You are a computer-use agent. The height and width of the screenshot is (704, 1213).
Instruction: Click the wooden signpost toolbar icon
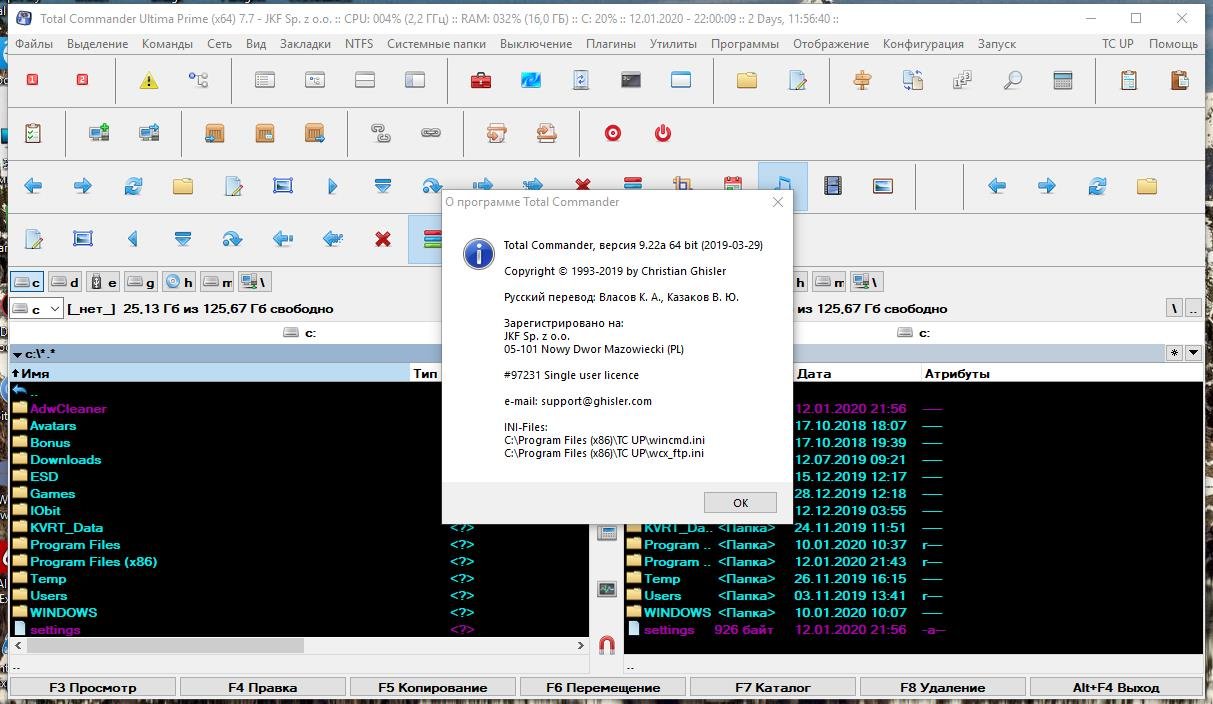(x=862, y=81)
